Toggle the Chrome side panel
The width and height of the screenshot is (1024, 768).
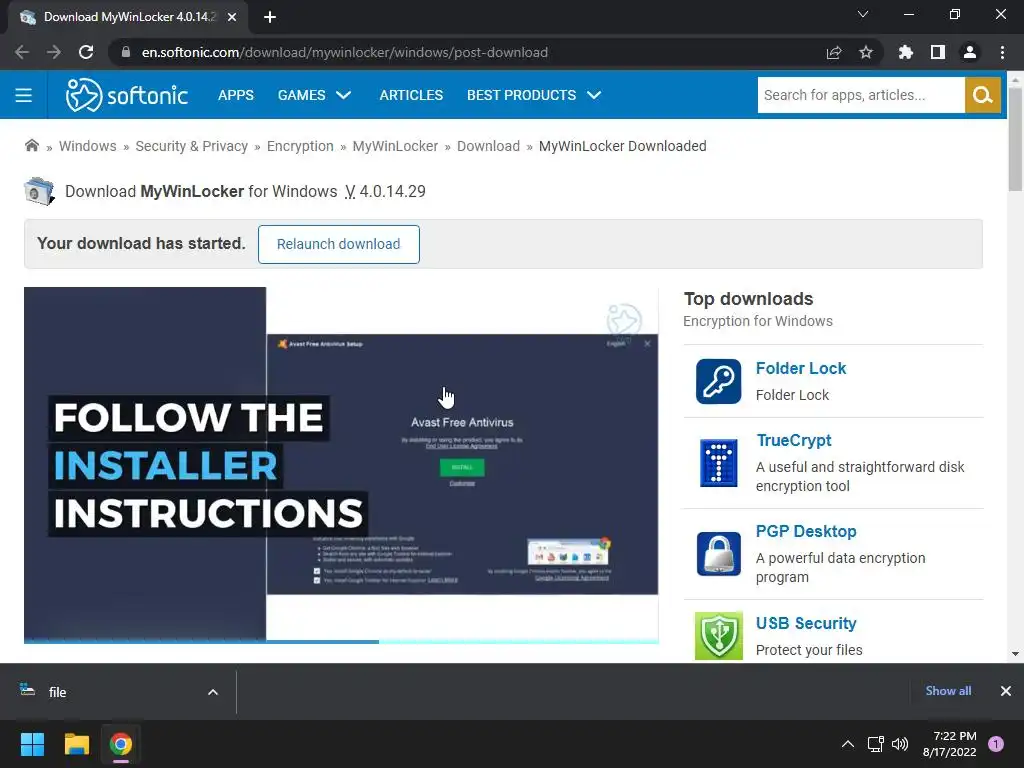click(938, 52)
